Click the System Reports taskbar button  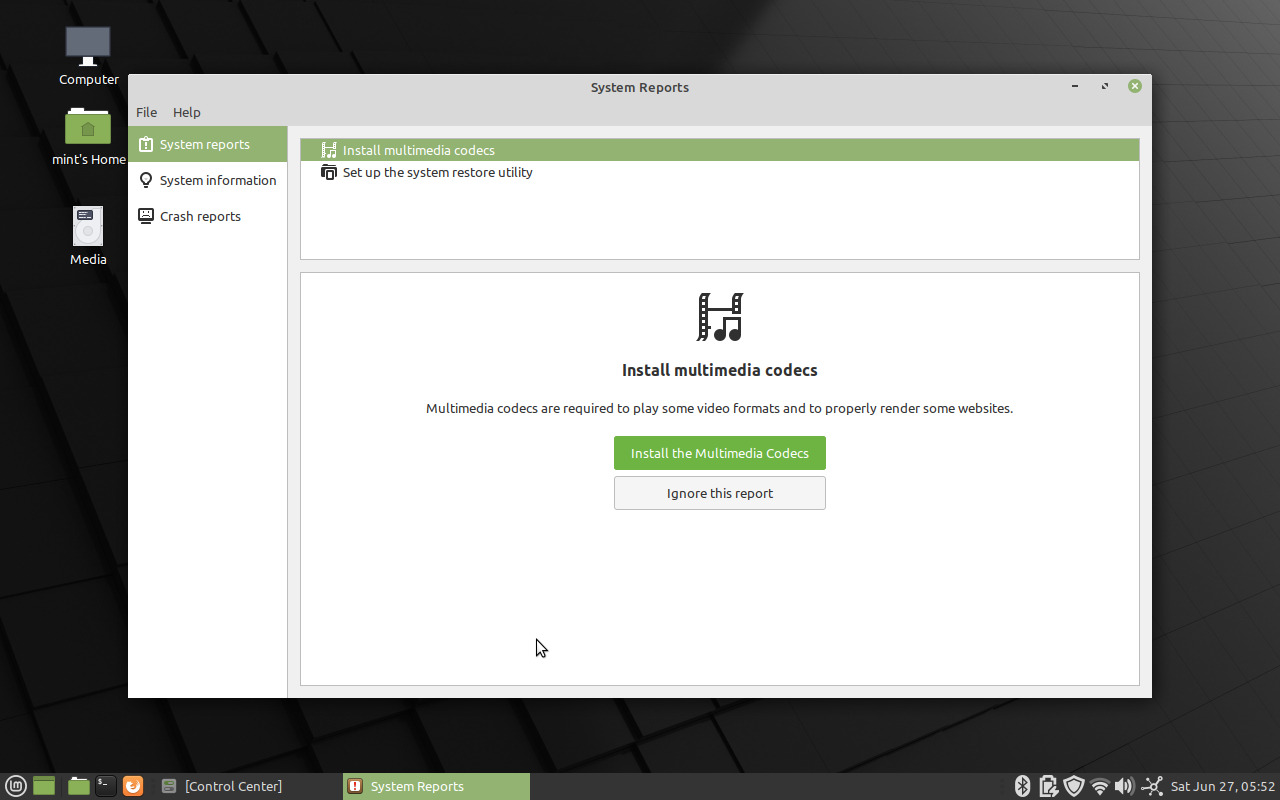436,786
